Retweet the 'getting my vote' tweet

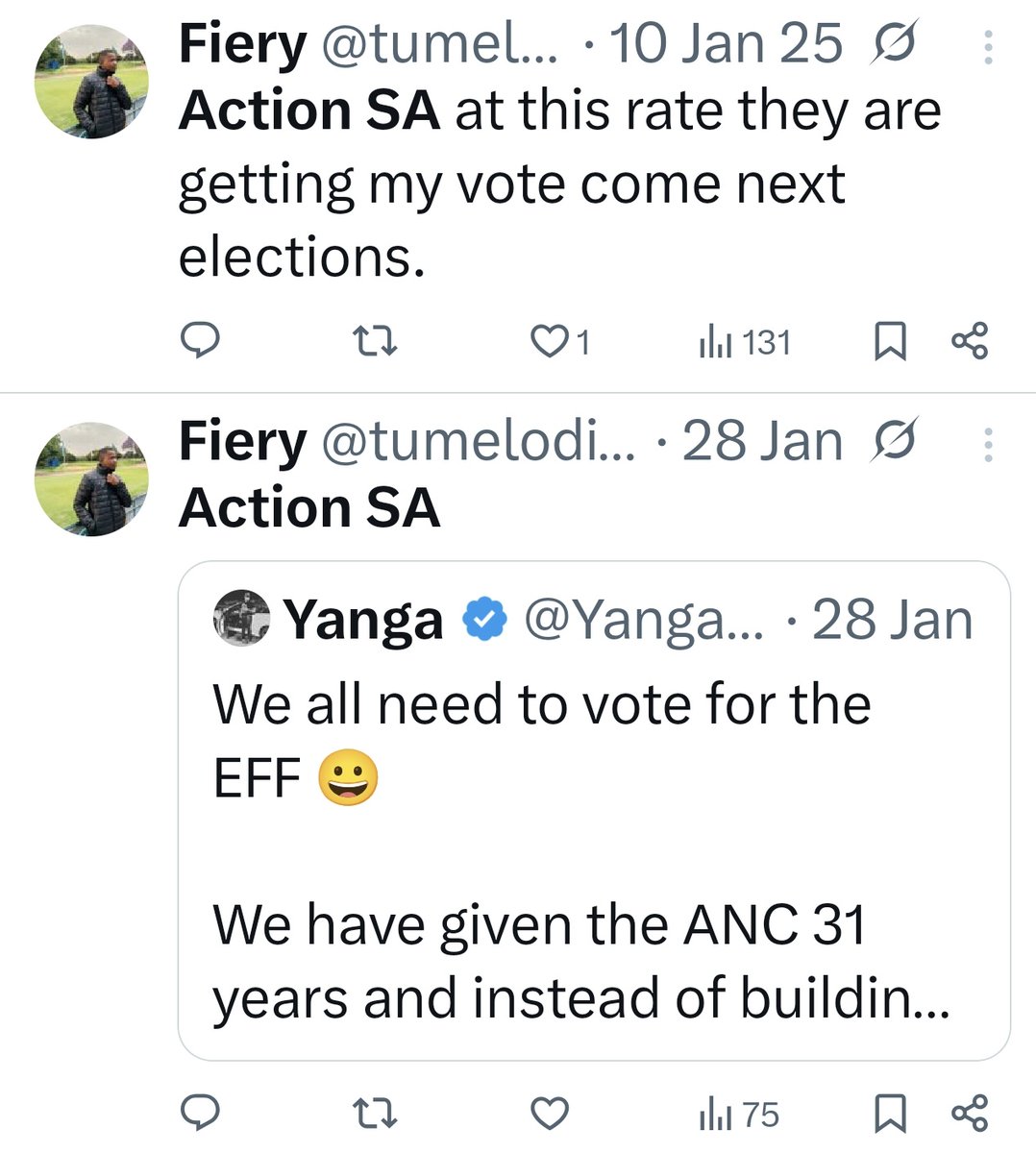(x=375, y=341)
